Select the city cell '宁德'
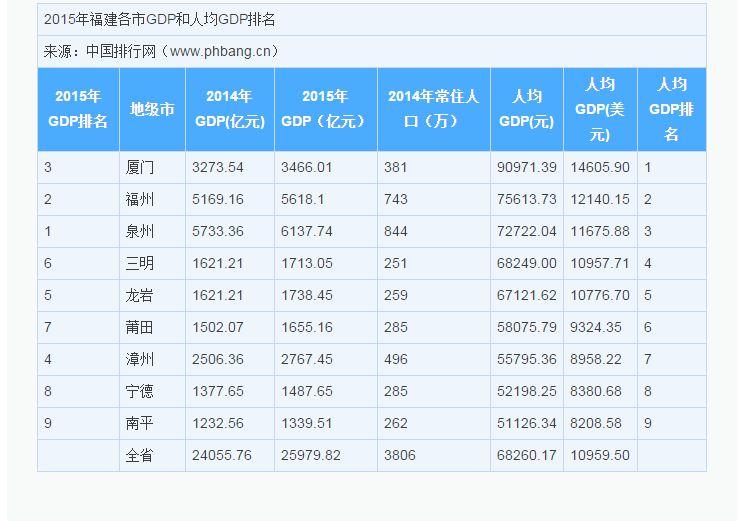This screenshot has height=521, width=740. click(x=140, y=391)
